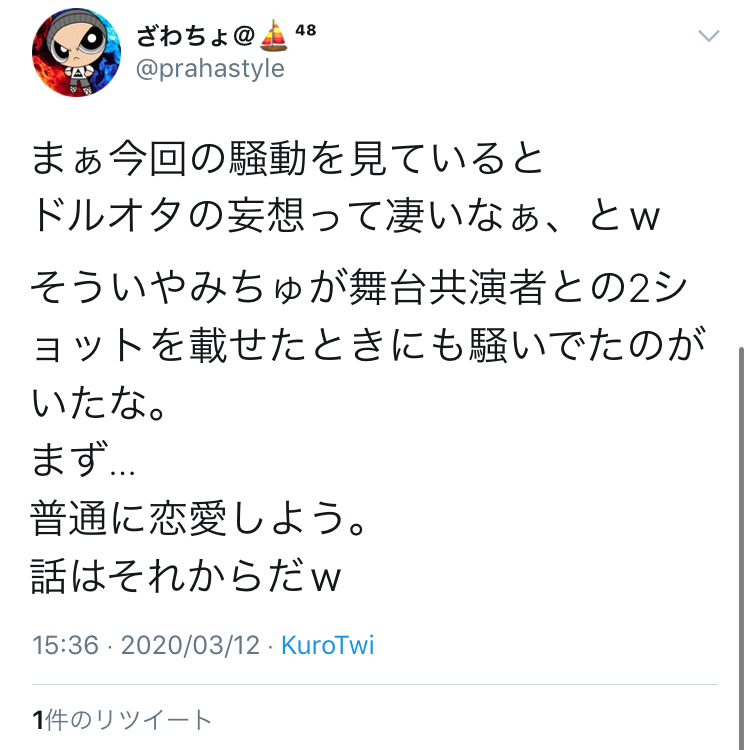Screen dimensions: 750x750
Task: View the 1件のリツイート list
Action: point(122,720)
